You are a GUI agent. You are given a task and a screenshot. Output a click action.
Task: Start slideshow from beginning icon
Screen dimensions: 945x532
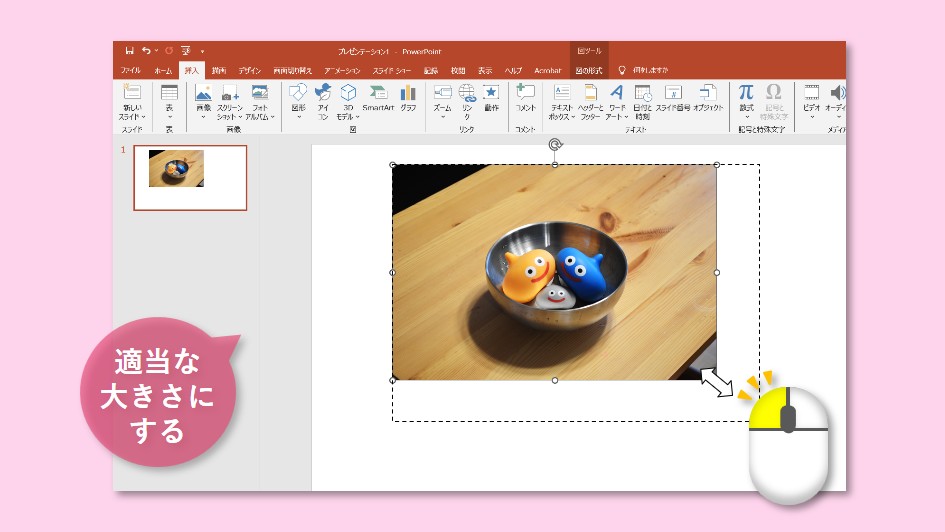(186, 51)
